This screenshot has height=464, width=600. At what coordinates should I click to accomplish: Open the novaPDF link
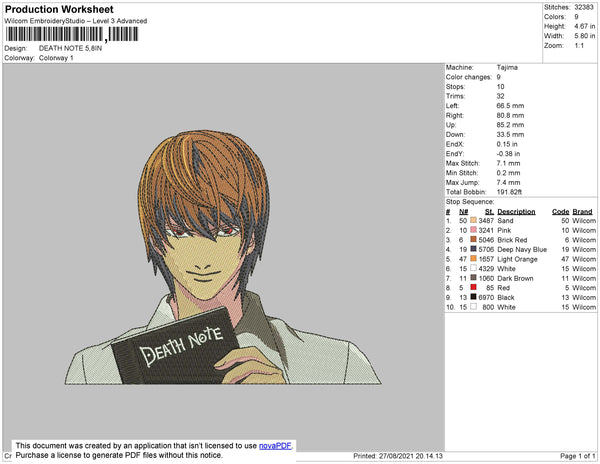point(275,446)
